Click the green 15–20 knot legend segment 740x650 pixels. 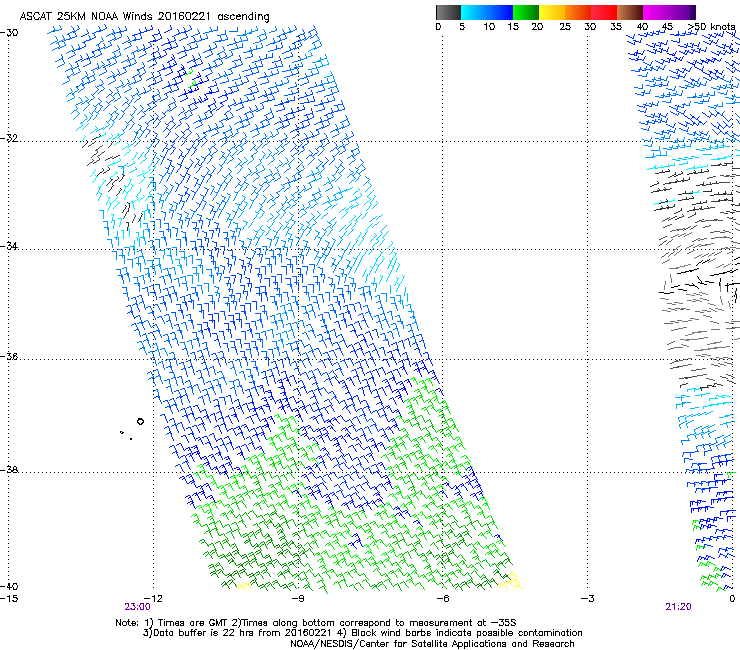(x=526, y=12)
